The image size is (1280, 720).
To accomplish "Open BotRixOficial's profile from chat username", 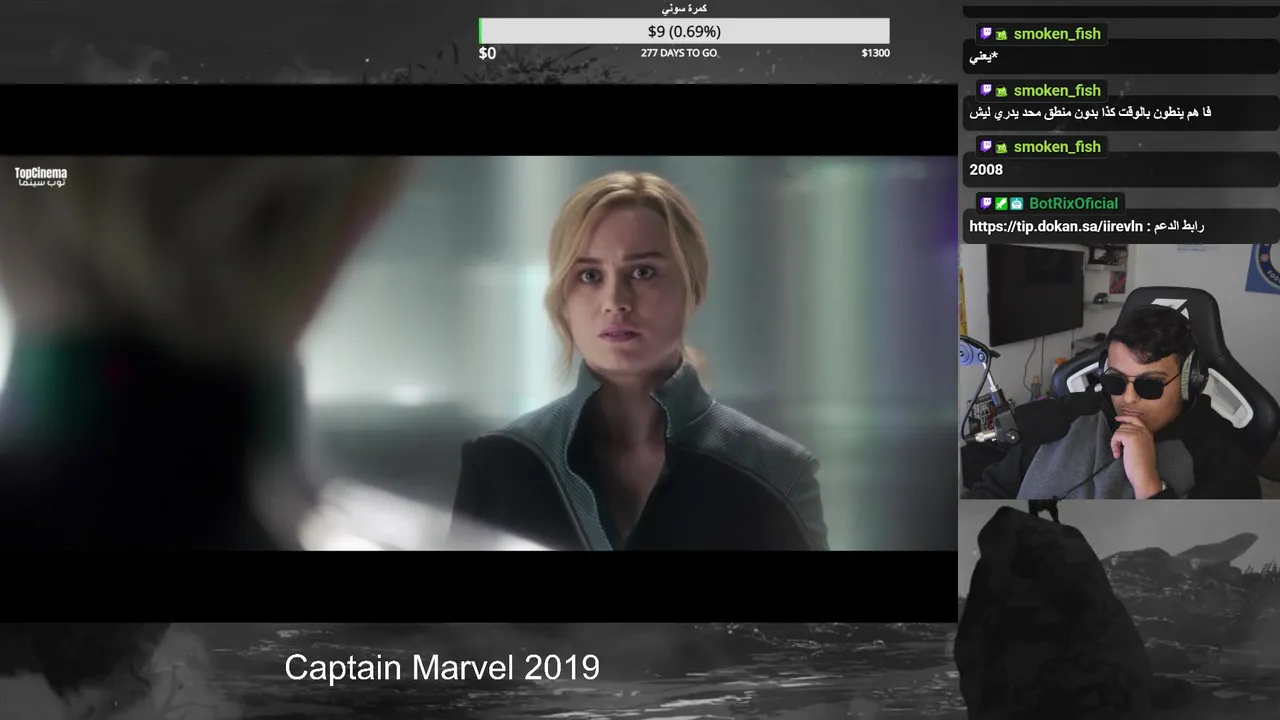I will pyautogui.click(x=1073, y=203).
